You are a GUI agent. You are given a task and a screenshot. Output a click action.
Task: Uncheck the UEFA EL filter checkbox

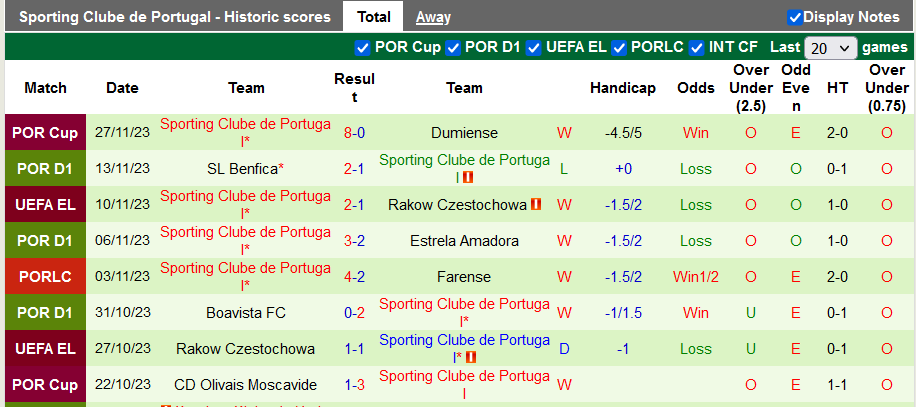[x=535, y=47]
